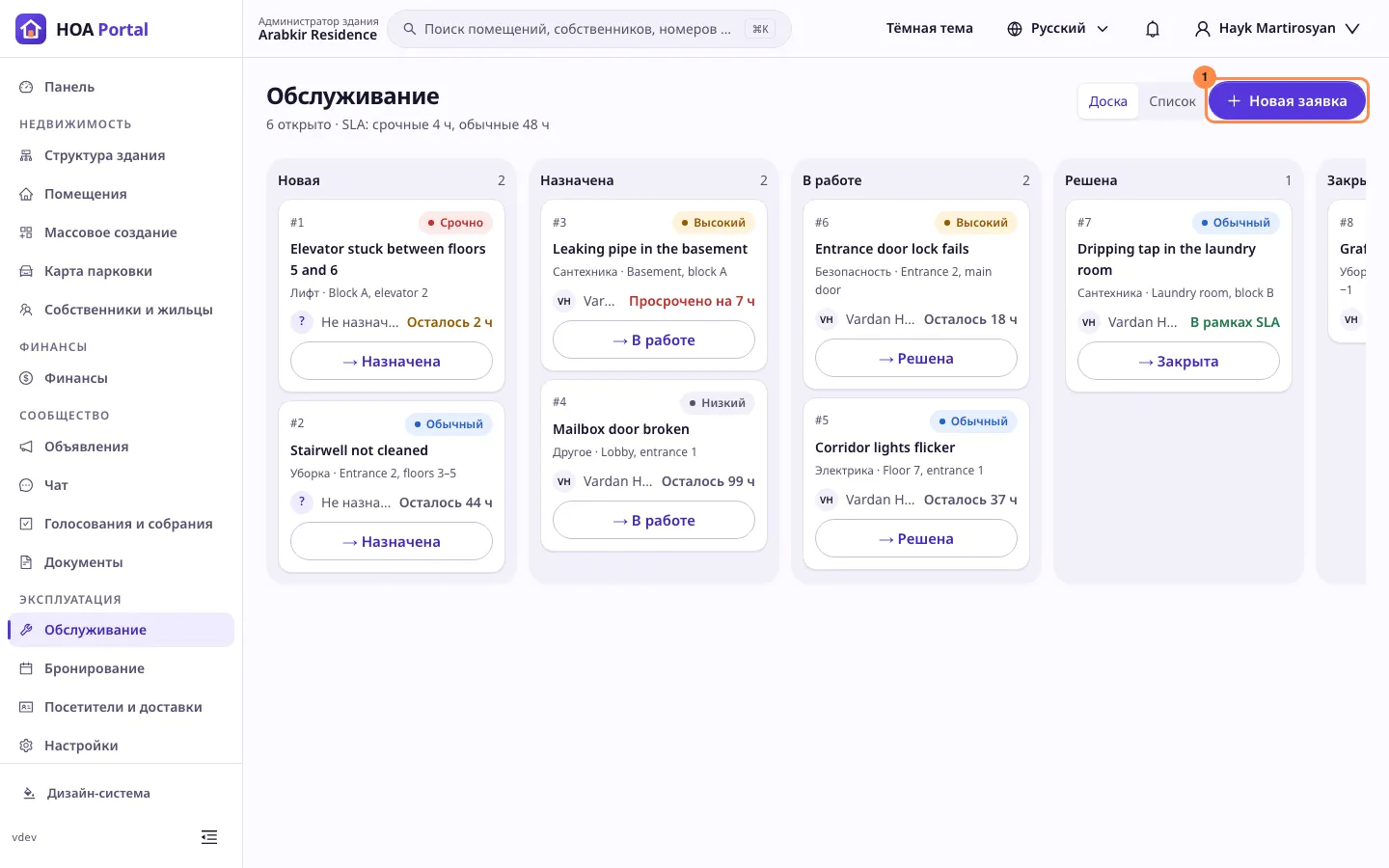Click the Помещения home icon

[x=26, y=194]
